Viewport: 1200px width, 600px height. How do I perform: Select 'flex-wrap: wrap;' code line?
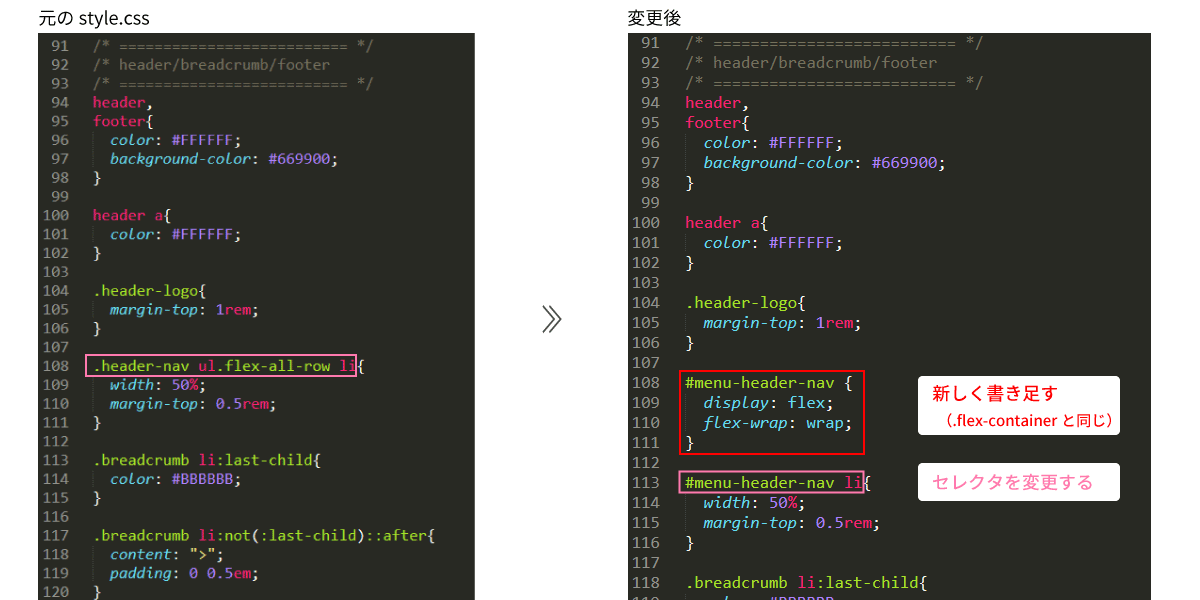coord(777,423)
